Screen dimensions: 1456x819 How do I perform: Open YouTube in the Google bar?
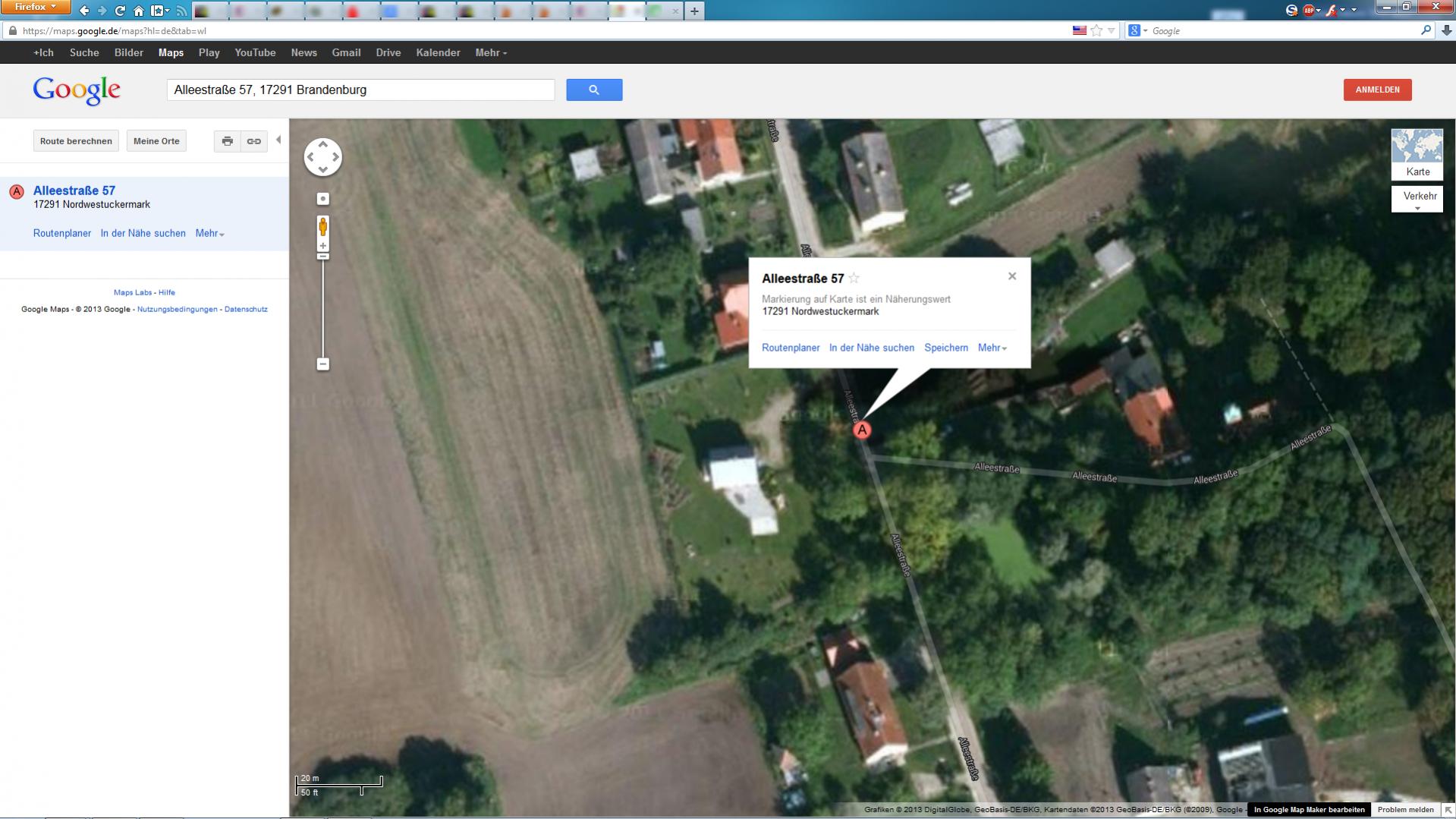coord(255,52)
